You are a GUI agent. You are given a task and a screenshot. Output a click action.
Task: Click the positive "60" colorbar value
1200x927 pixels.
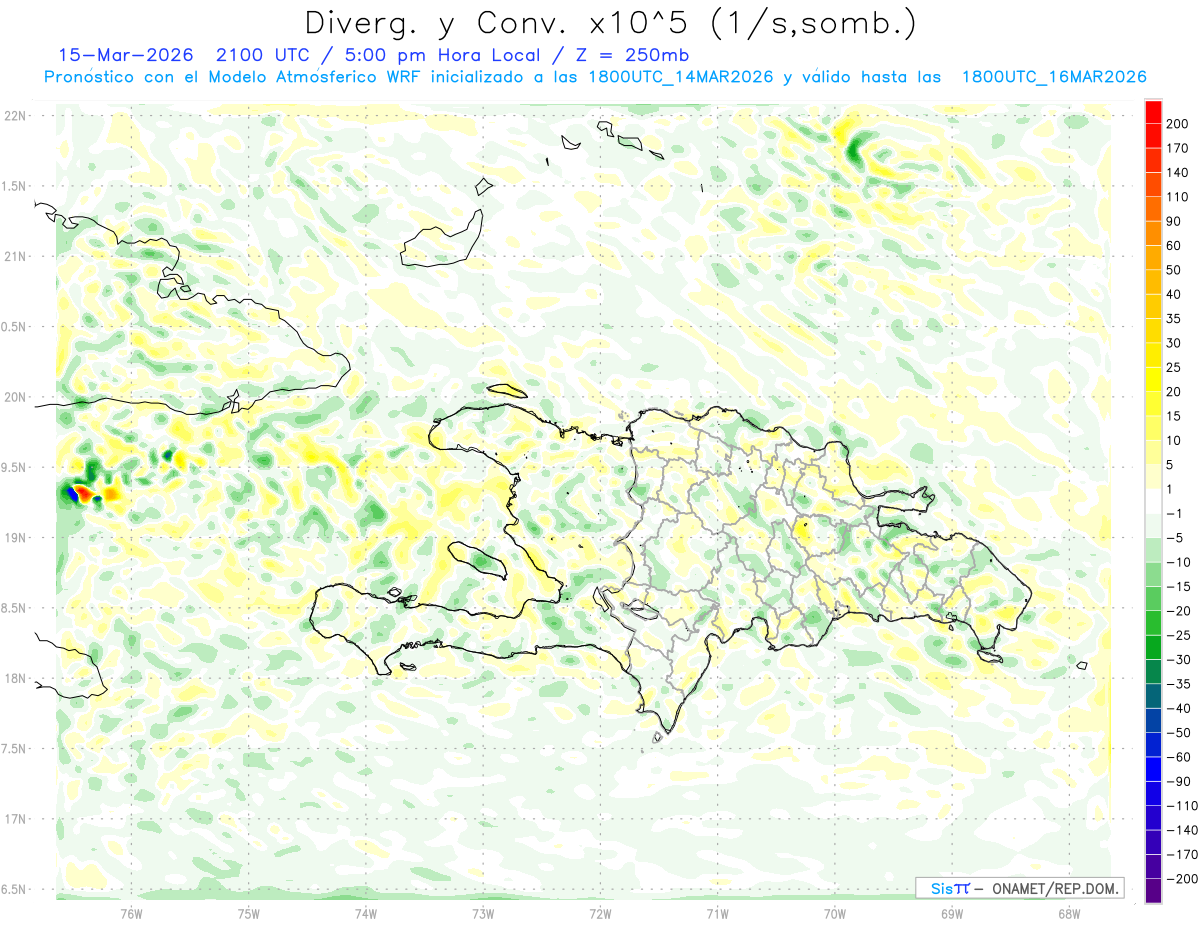pos(1174,246)
